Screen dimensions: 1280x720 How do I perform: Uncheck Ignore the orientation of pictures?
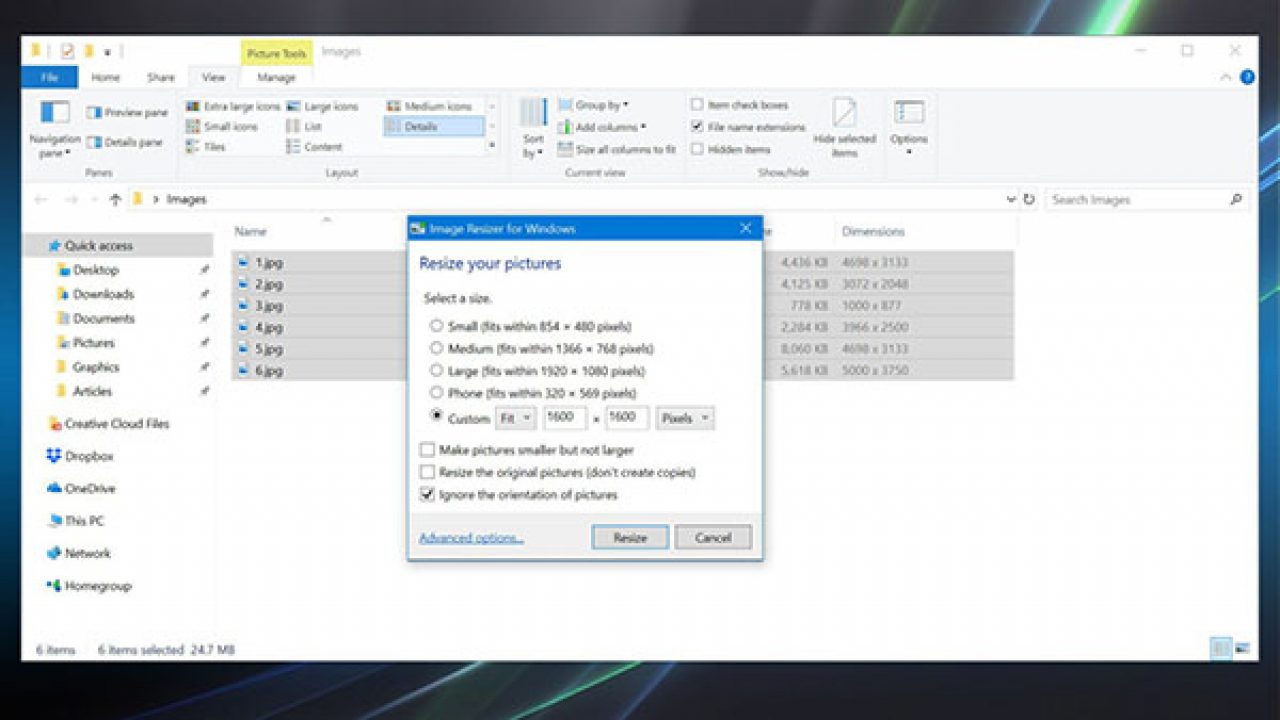pos(427,494)
